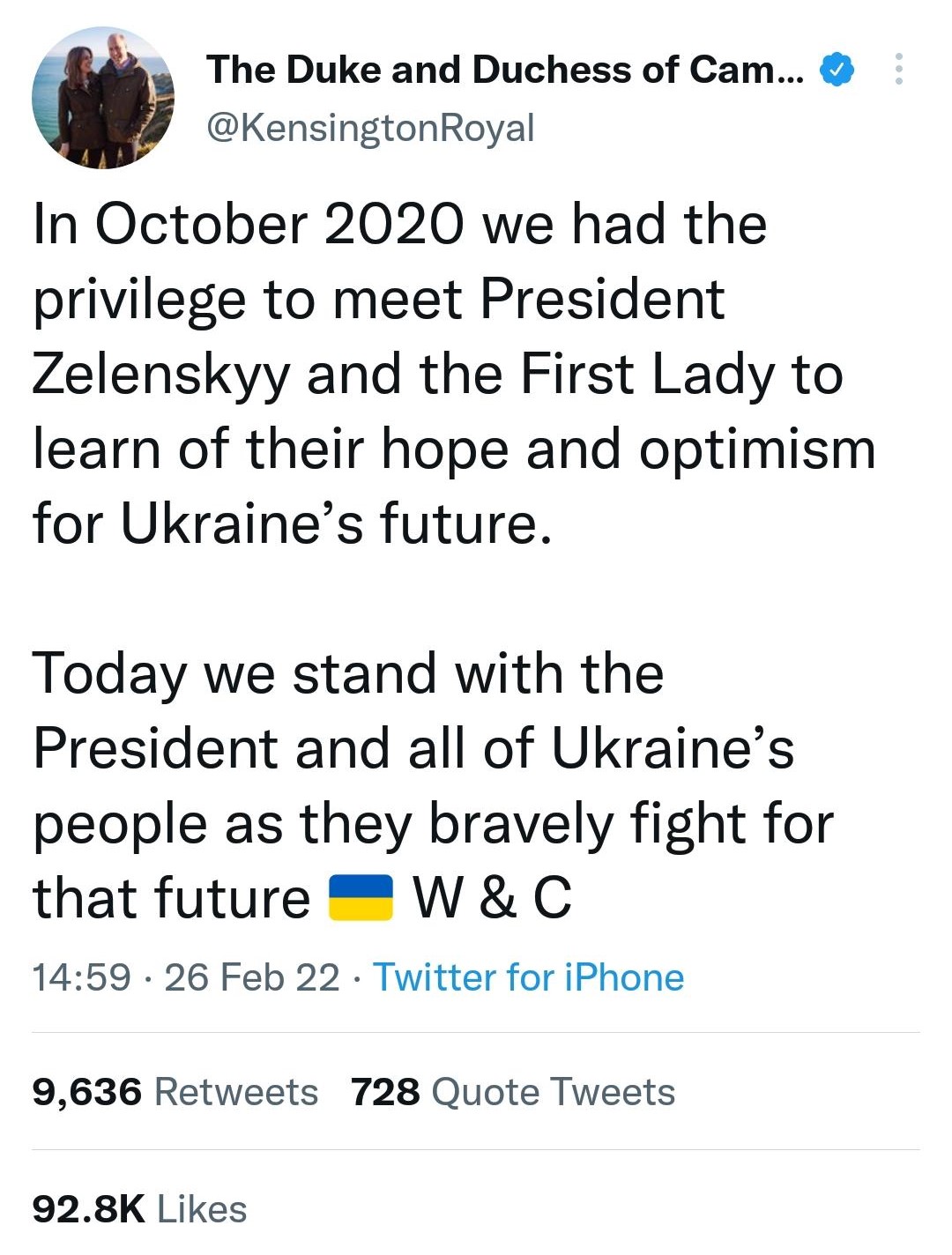The image size is (952, 1255).
Task: Click the blue verified badge icon
Action: (837, 69)
